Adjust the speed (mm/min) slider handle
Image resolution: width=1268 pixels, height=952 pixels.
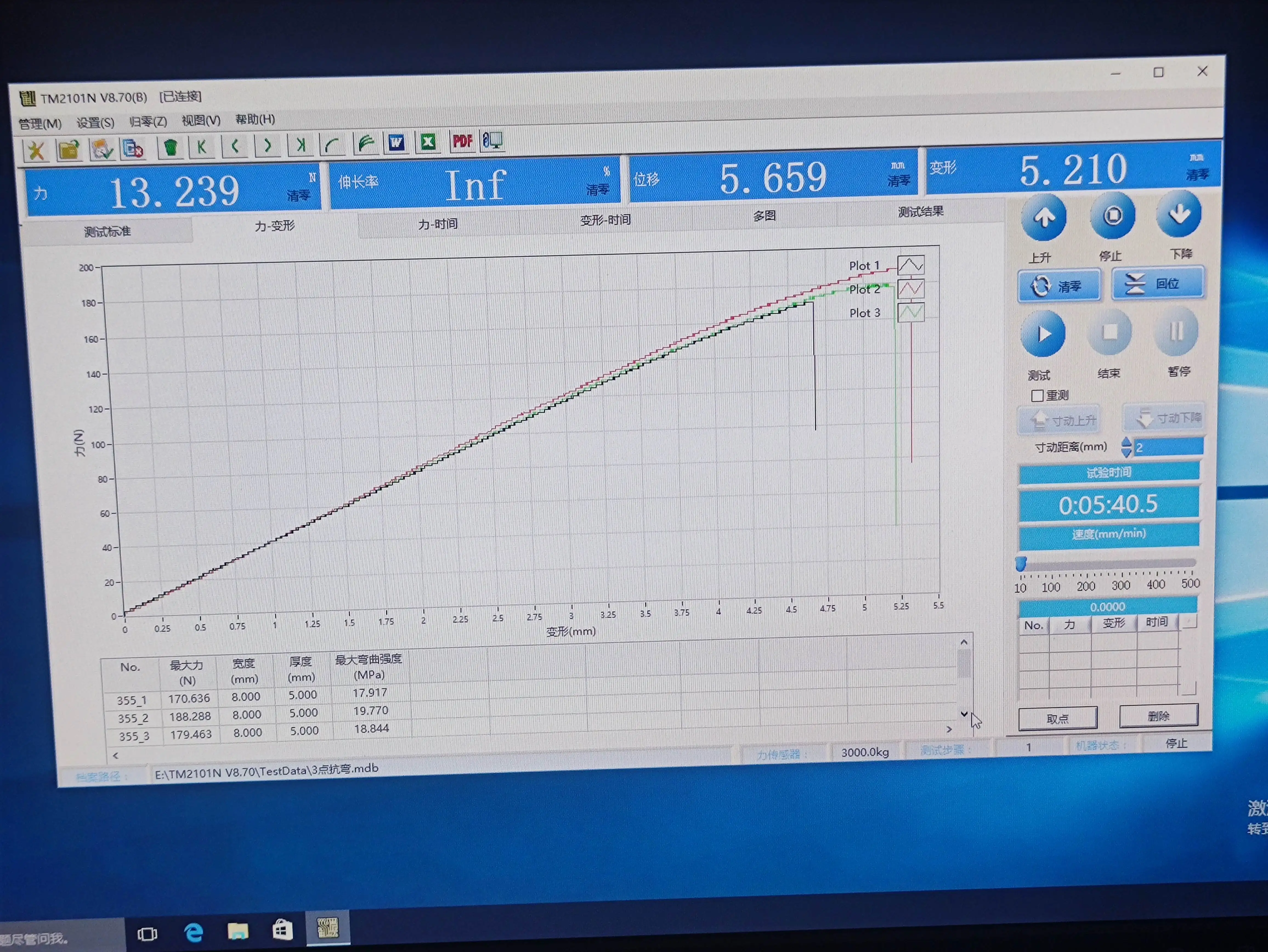point(1021,563)
